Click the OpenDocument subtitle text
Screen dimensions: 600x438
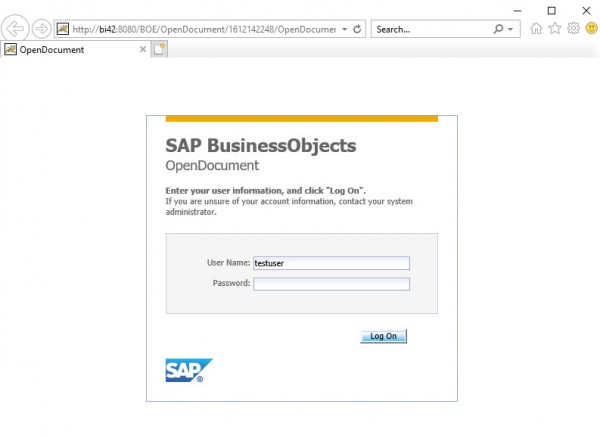[x=212, y=166]
